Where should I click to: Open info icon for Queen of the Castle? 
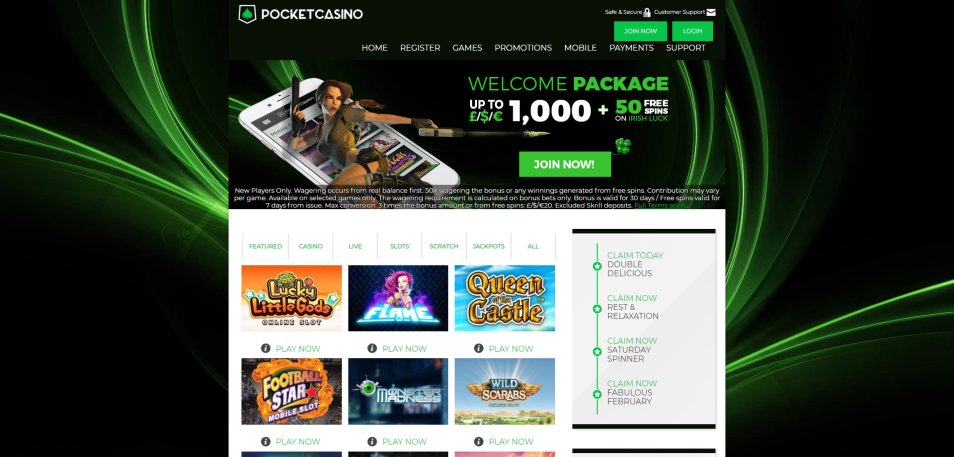479,348
